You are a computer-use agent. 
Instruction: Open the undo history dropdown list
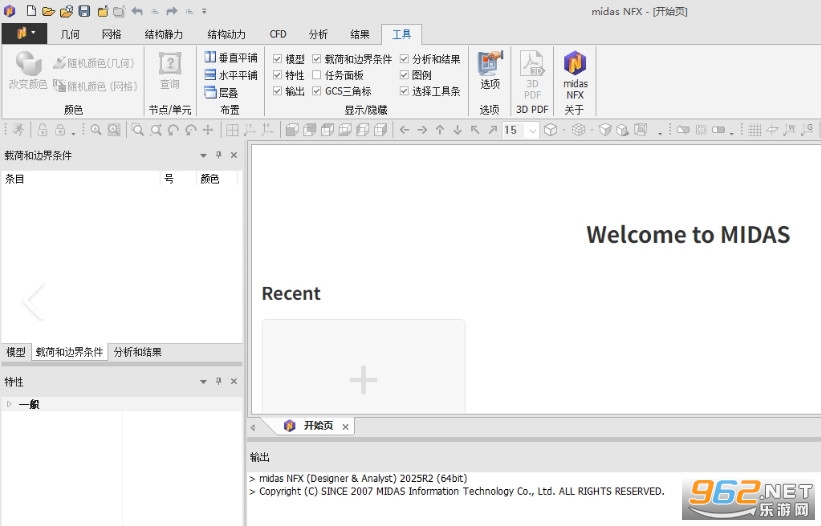(x=154, y=11)
